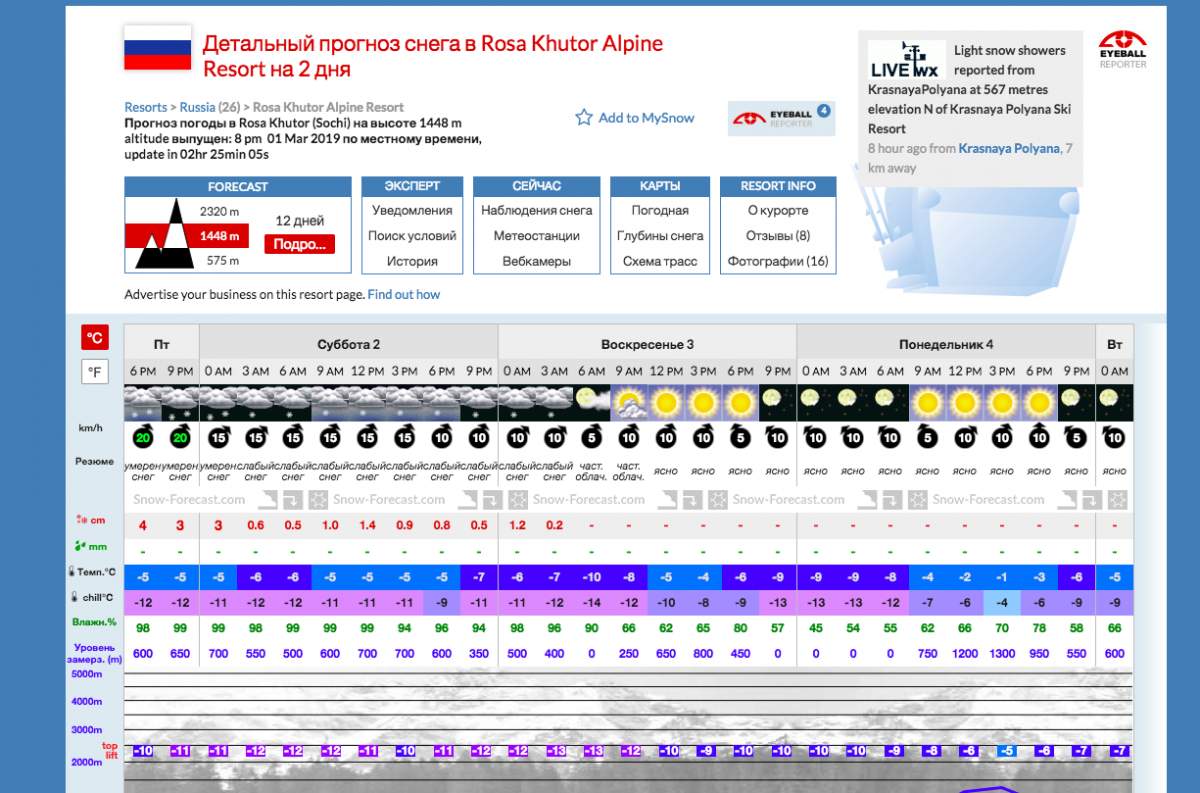Open О курорте link
Image resolution: width=1200 pixels, height=793 pixels.
(778, 211)
